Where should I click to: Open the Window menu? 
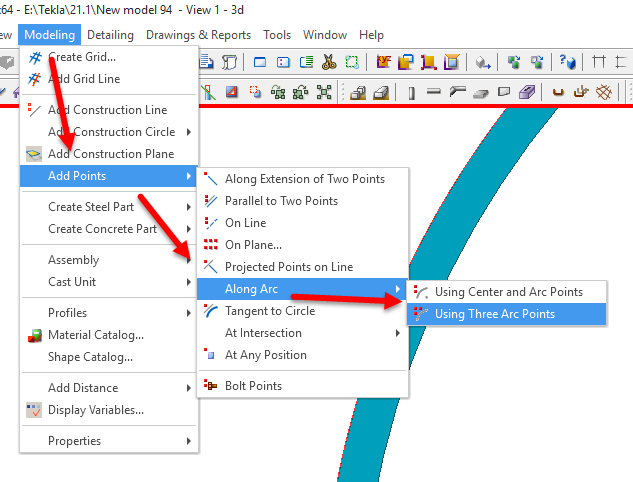[x=325, y=35]
